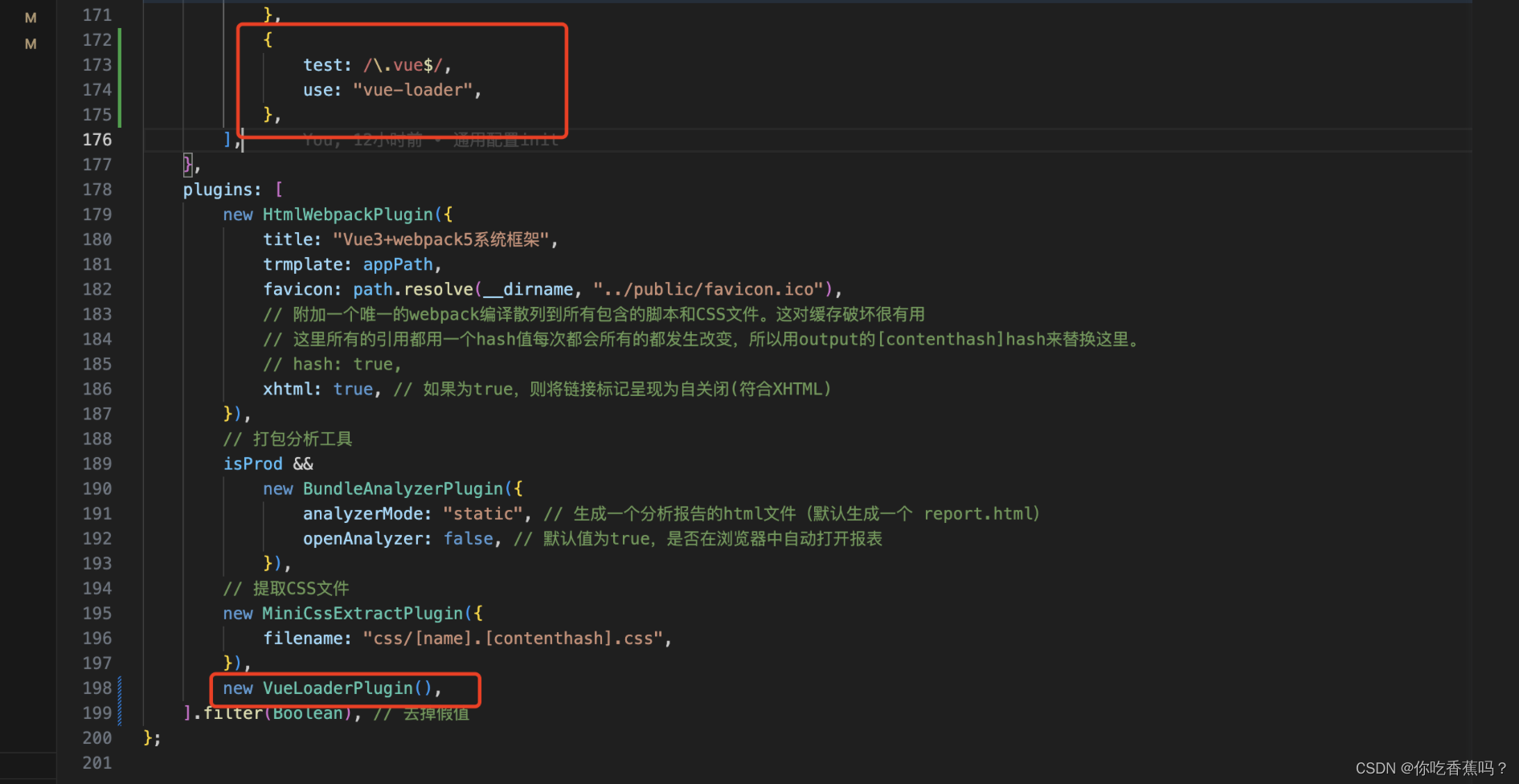The height and width of the screenshot is (784, 1519).
Task: Click the "css/[name].[contenthash].css" filename string
Action: tap(513, 638)
